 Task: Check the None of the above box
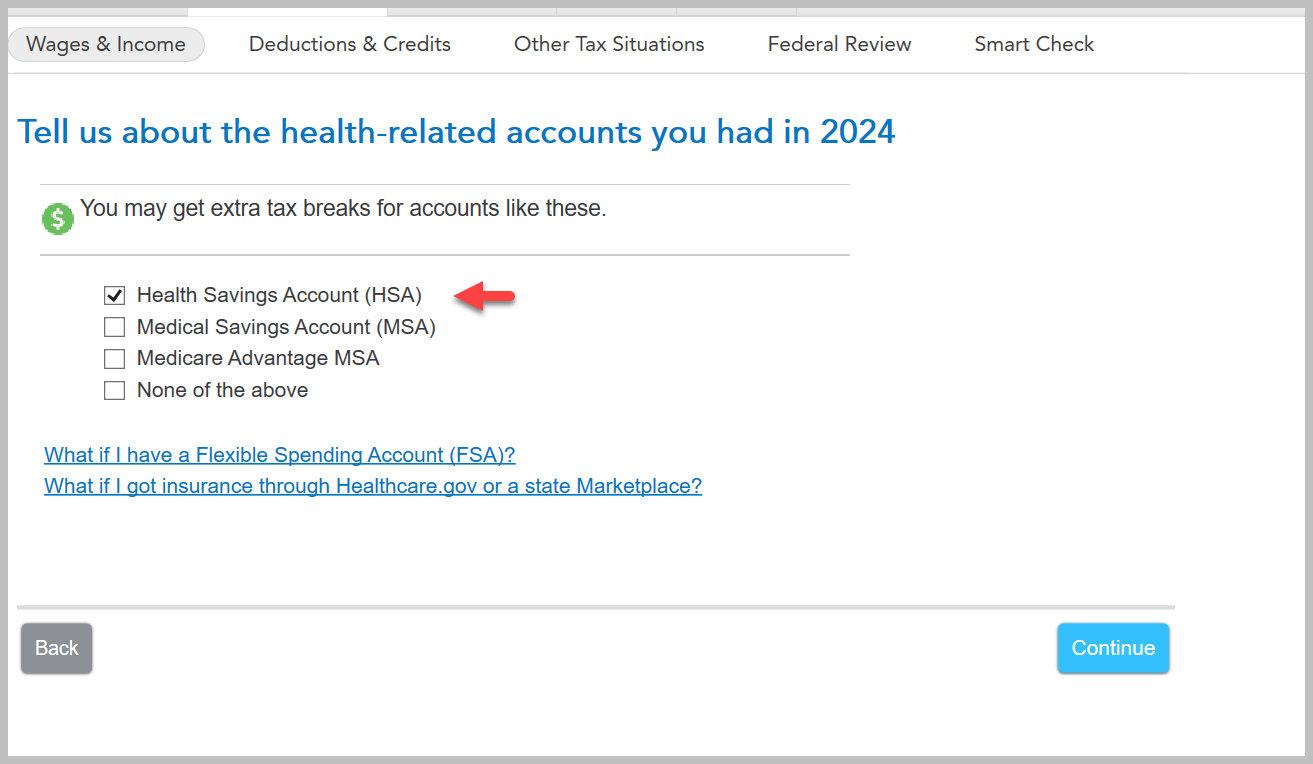[x=115, y=390]
